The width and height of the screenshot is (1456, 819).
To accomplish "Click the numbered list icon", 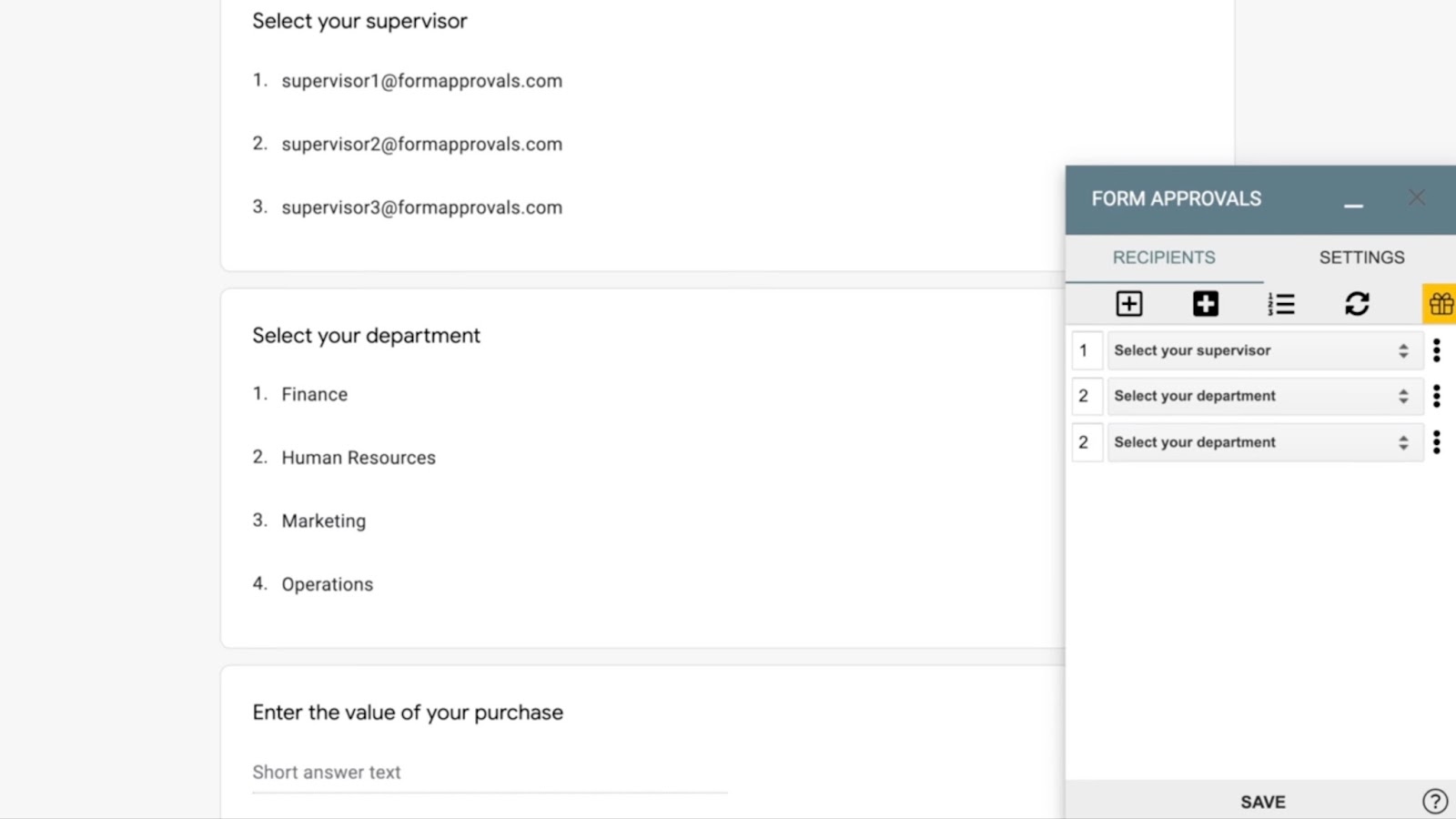I will (x=1280, y=304).
